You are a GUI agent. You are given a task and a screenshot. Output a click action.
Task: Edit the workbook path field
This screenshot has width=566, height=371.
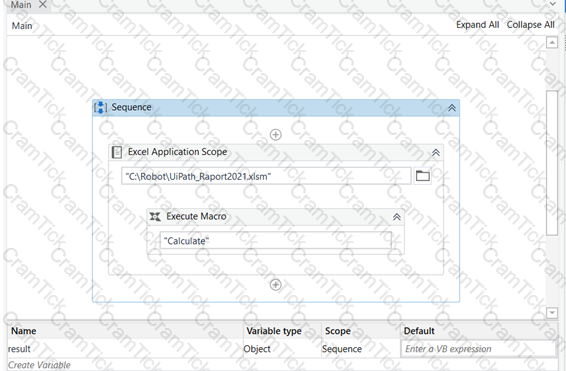point(266,176)
